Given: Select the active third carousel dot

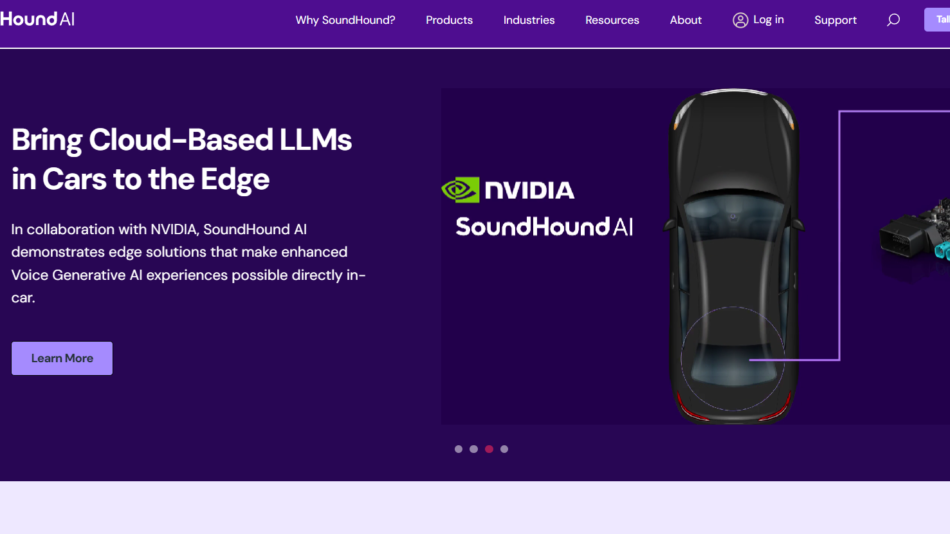Looking at the screenshot, I should click(x=489, y=449).
